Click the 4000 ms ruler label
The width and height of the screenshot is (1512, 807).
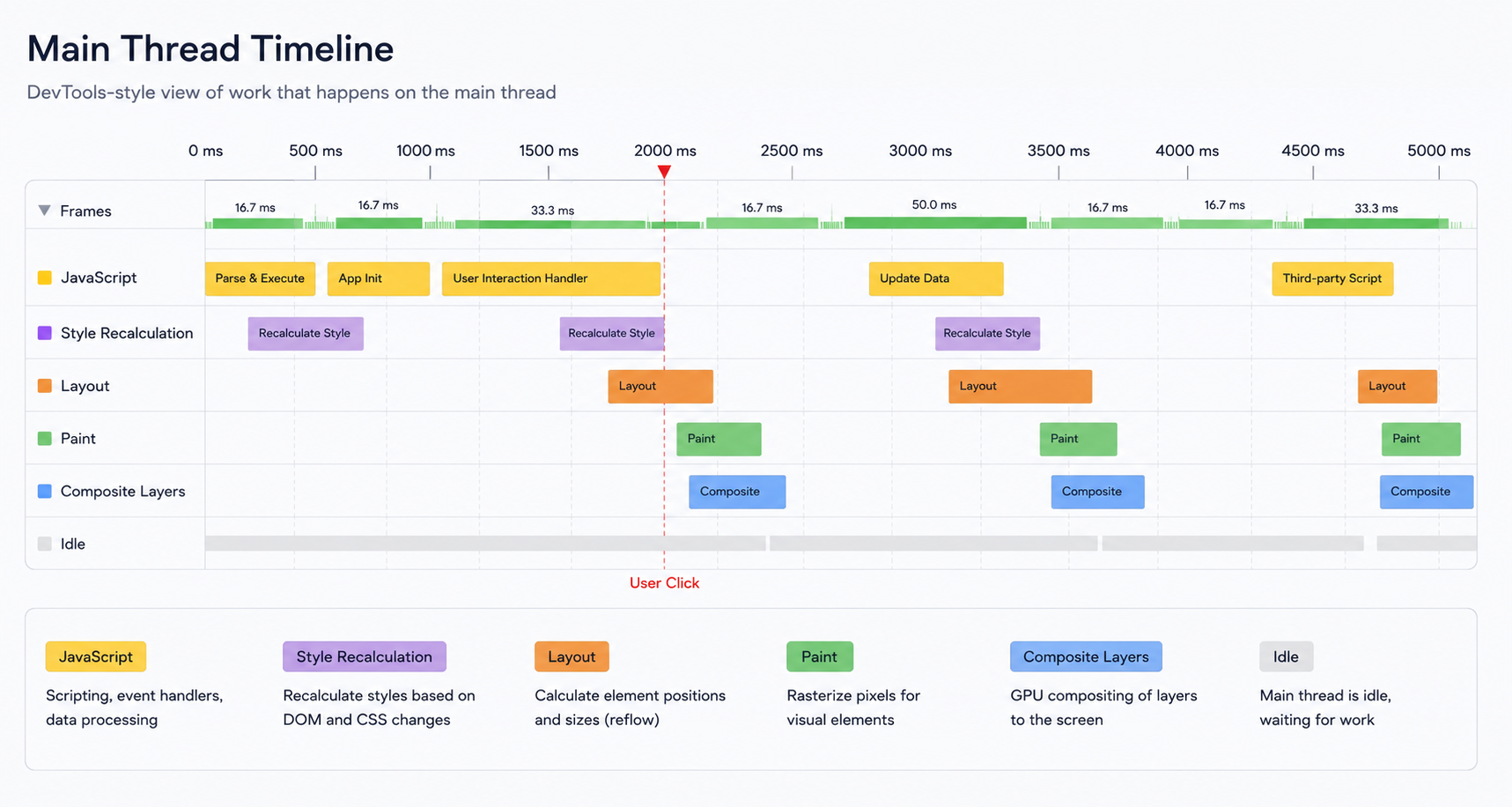[x=1187, y=151]
